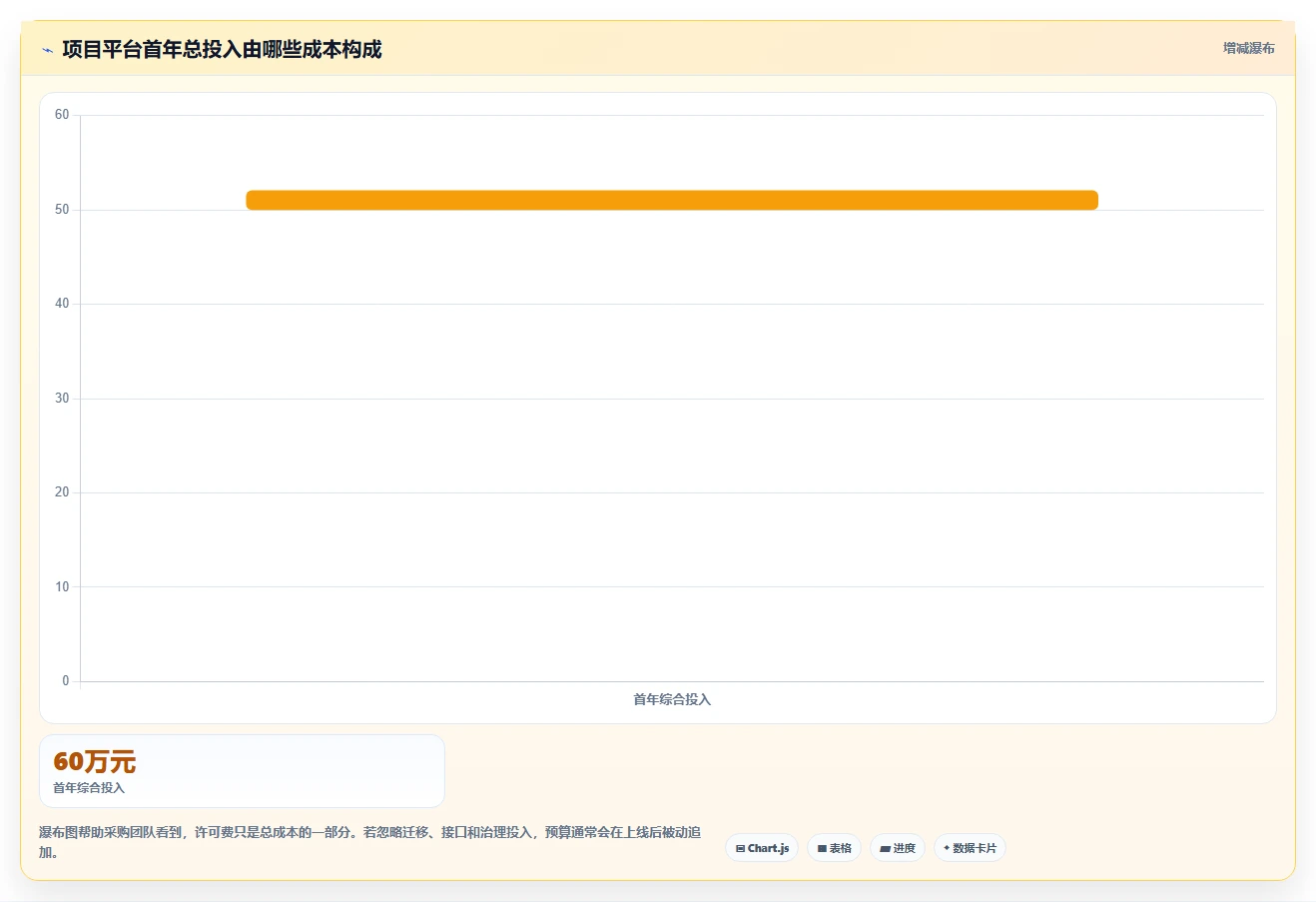Click the y-axis value 60
1316x902 pixels.
click(x=62, y=115)
